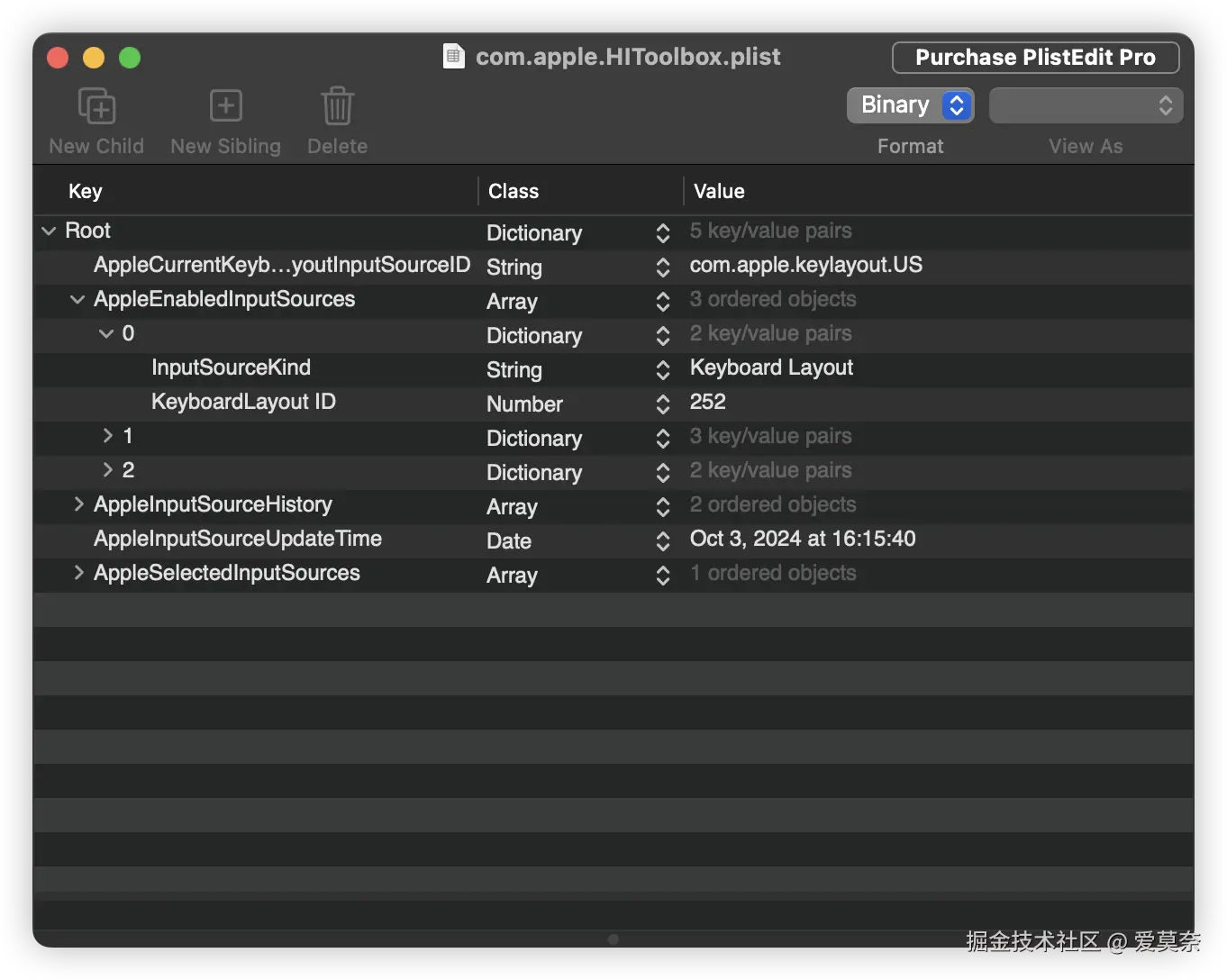Expand the AppleSelectedInputSources array

tap(78, 573)
